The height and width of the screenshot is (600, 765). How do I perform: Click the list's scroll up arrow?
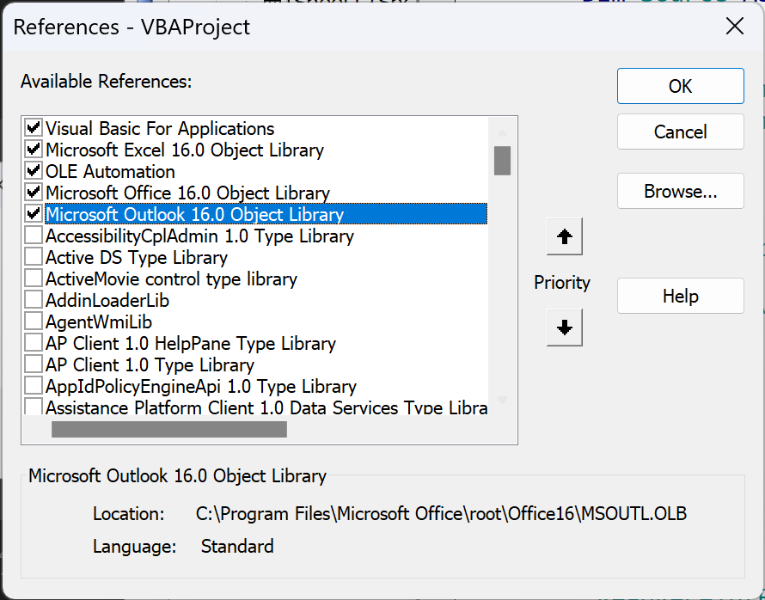[502, 131]
